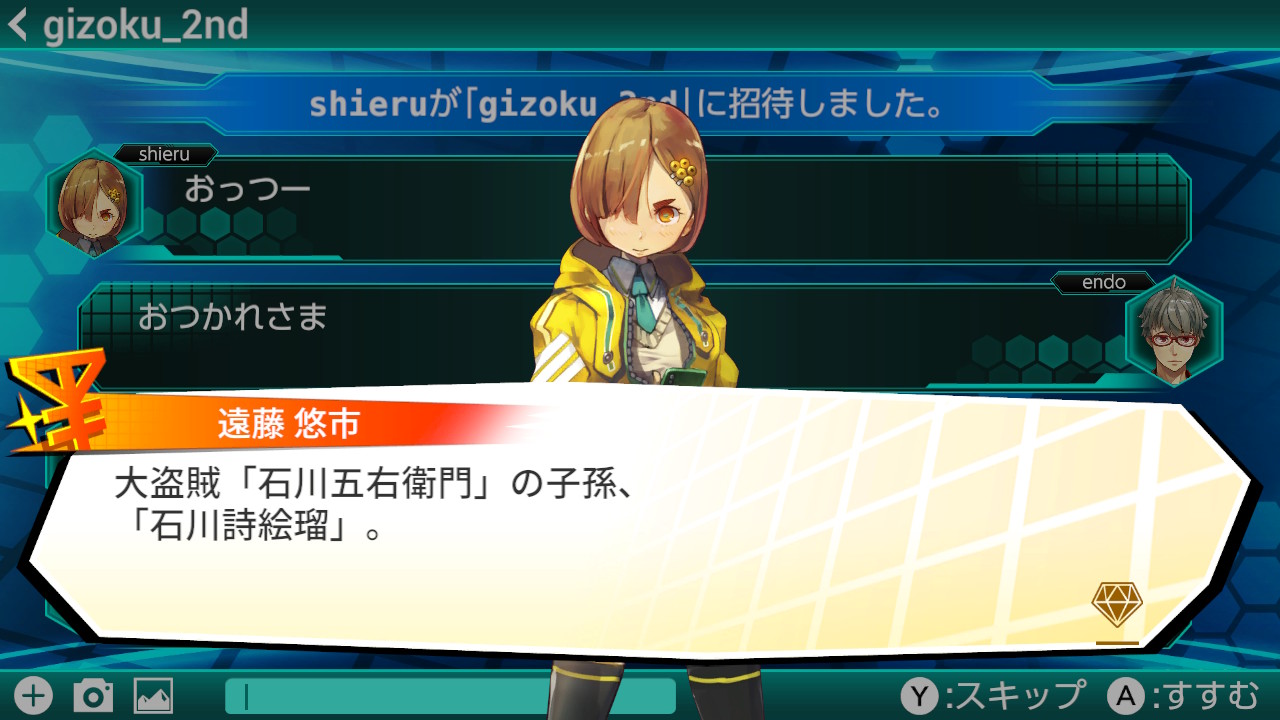1280x720 pixels.
Task: Open the gizoku_2nd chat room title
Action: click(x=146, y=25)
